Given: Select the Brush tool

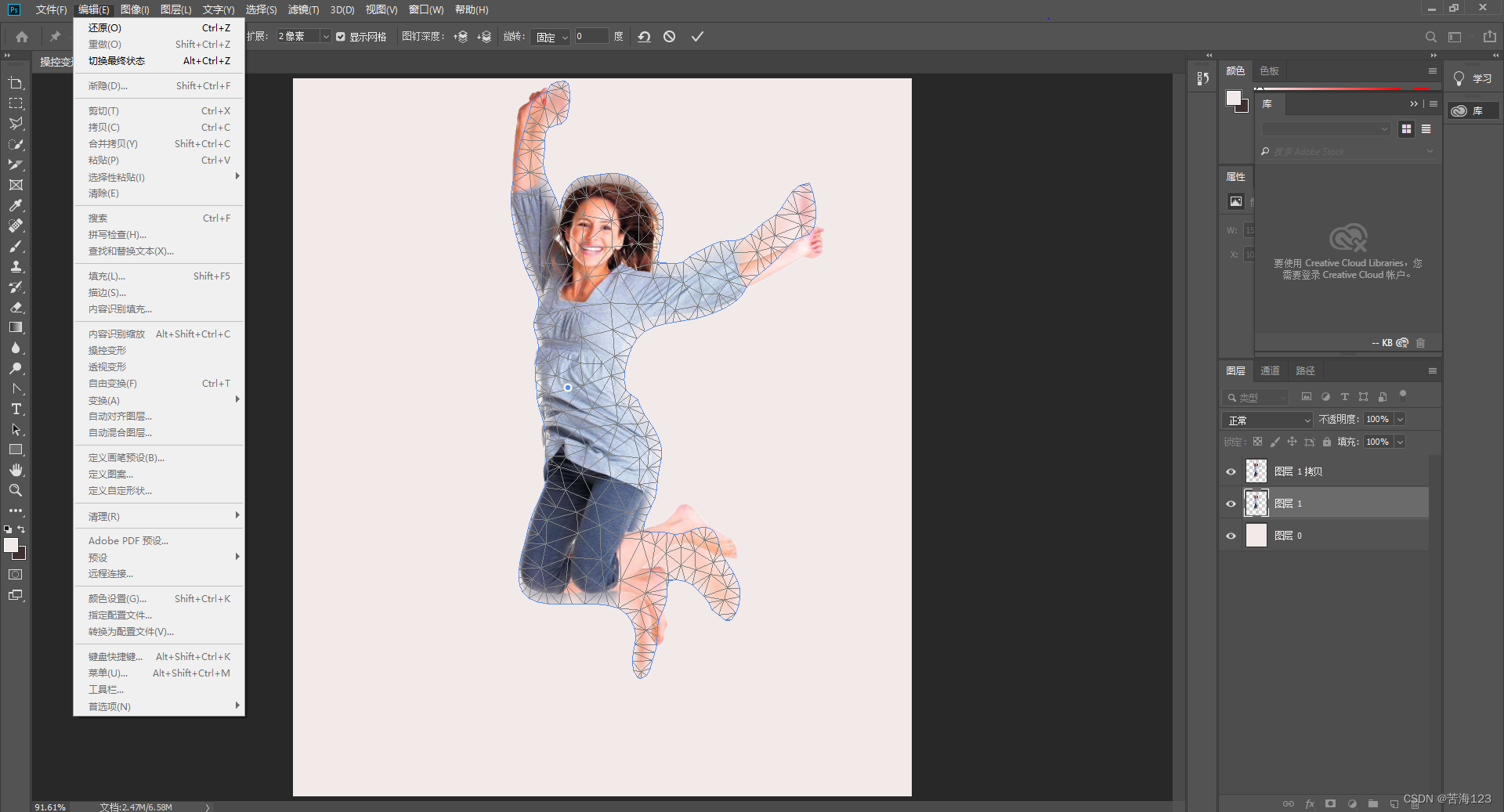Looking at the screenshot, I should pyautogui.click(x=16, y=246).
